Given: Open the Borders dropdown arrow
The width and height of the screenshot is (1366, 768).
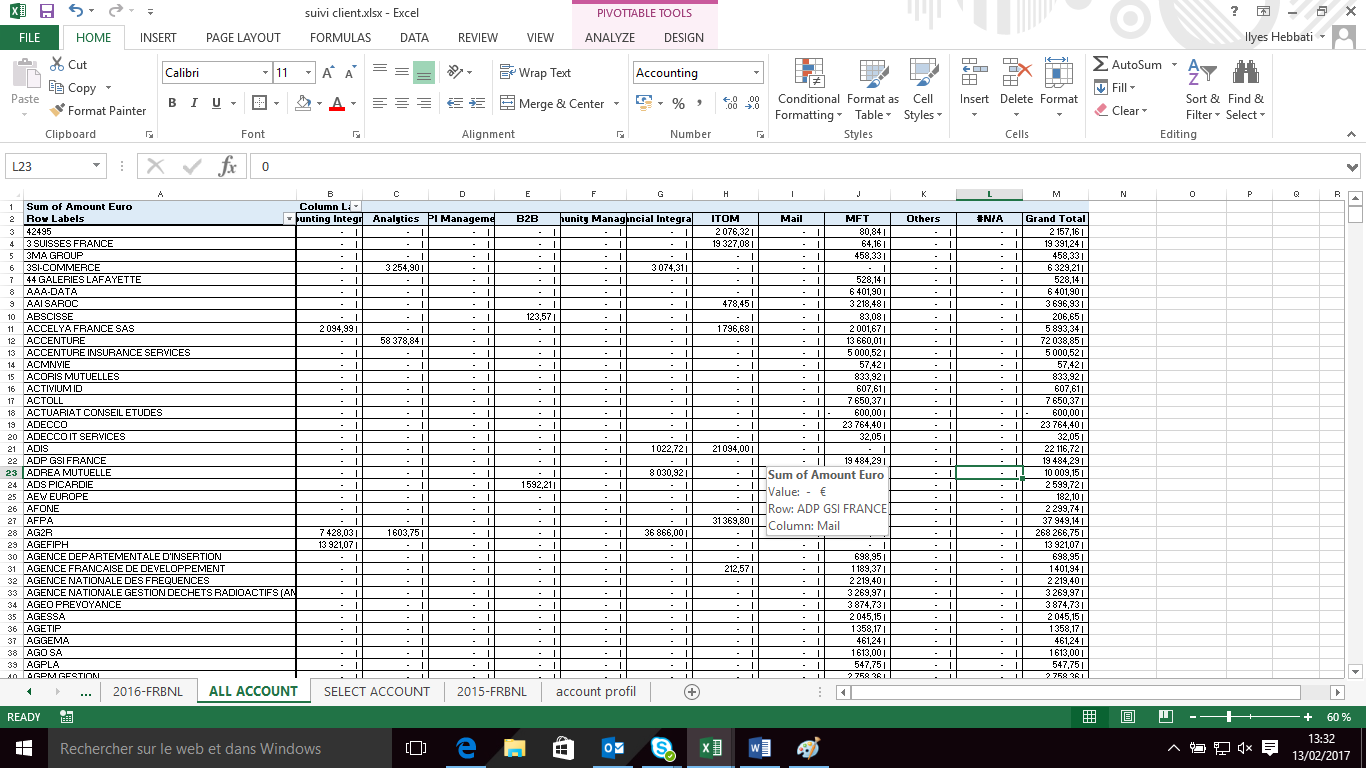Looking at the screenshot, I should pyautogui.click(x=276, y=104).
